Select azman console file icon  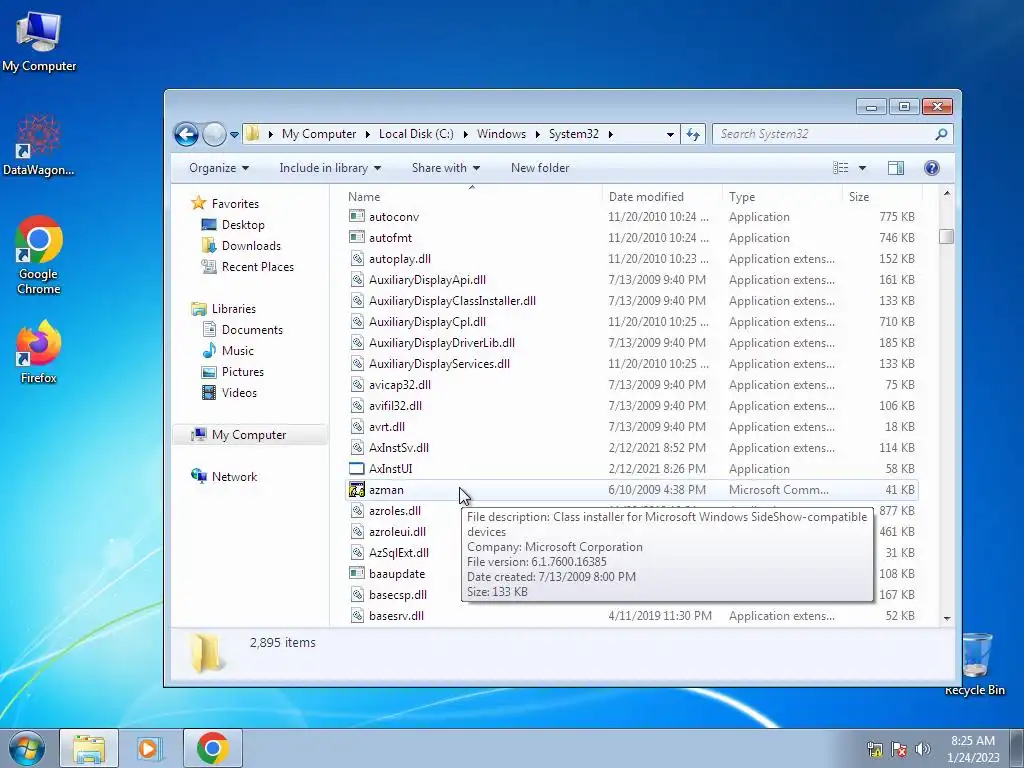coord(357,490)
